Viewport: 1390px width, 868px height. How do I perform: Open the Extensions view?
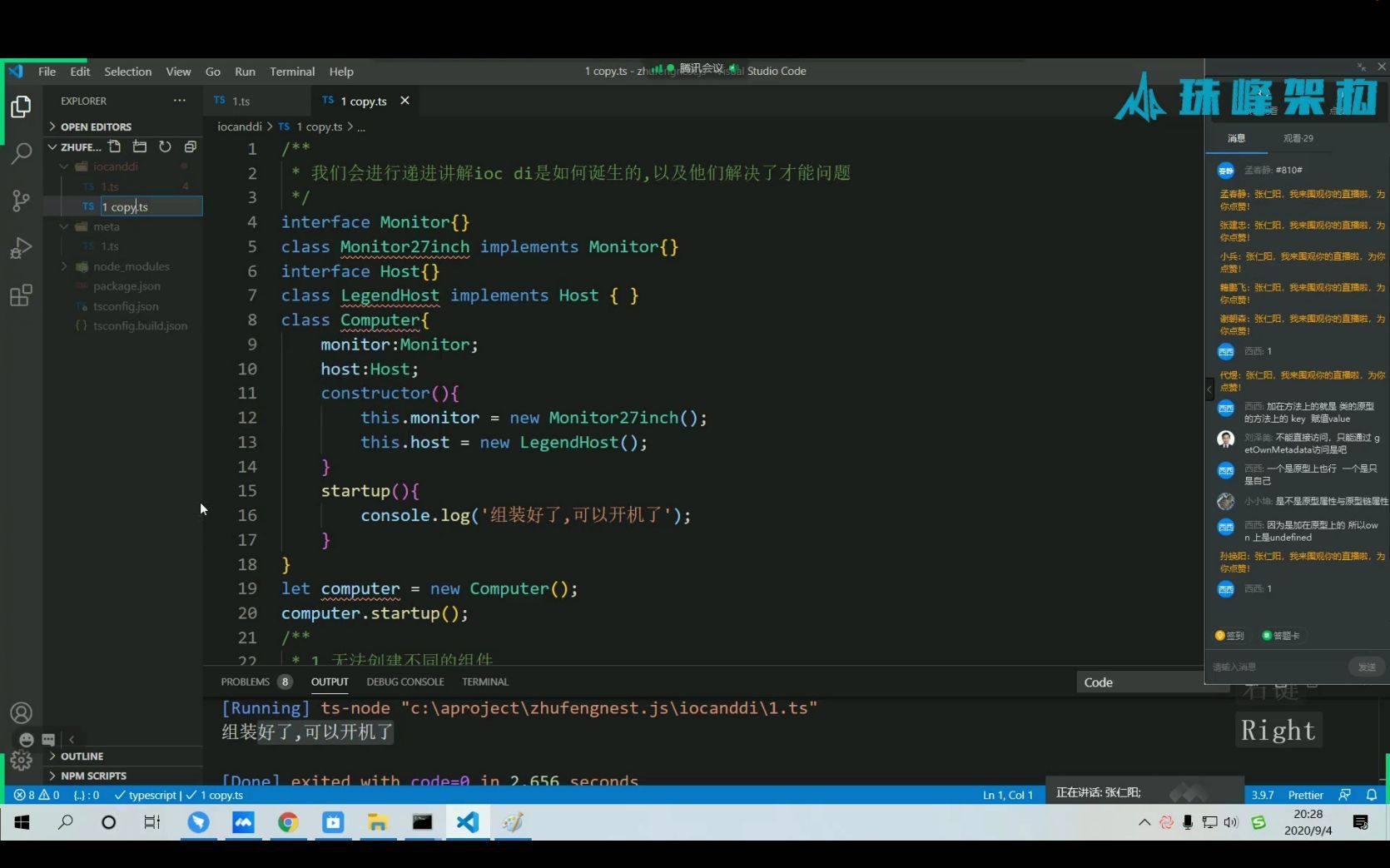(21, 295)
